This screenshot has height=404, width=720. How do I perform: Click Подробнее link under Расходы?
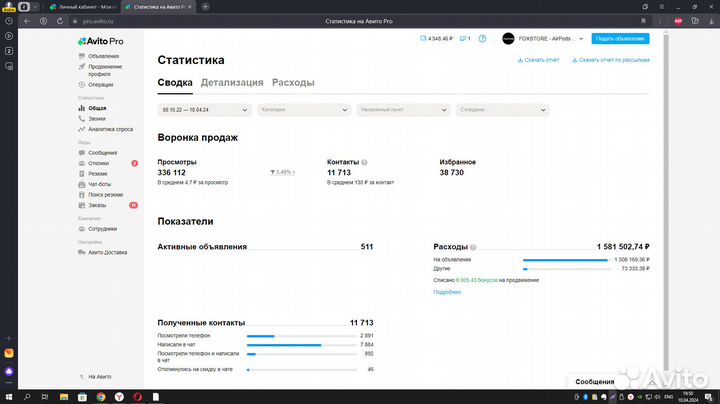pos(447,292)
